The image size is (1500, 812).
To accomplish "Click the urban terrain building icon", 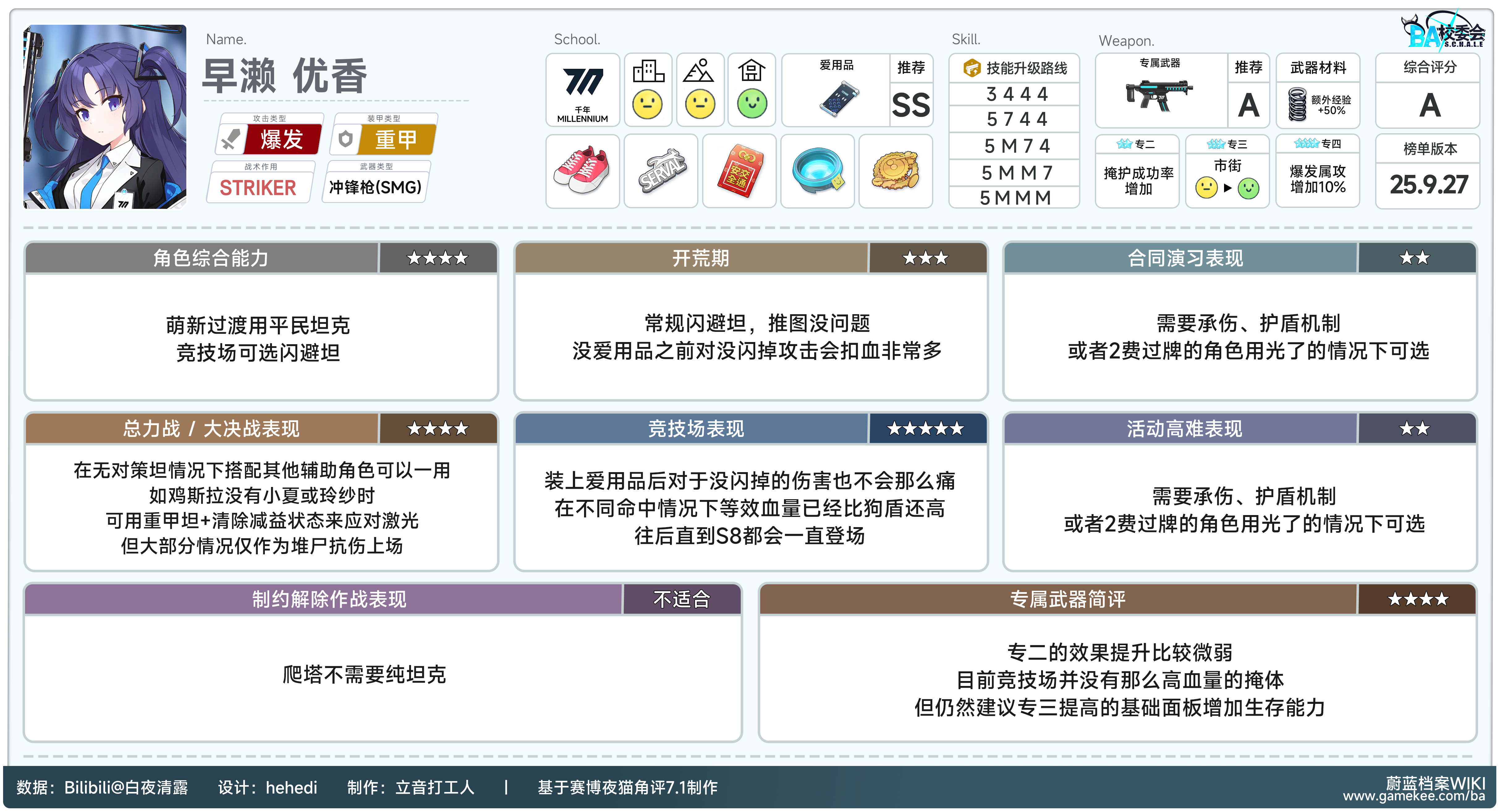I will pyautogui.click(x=648, y=71).
